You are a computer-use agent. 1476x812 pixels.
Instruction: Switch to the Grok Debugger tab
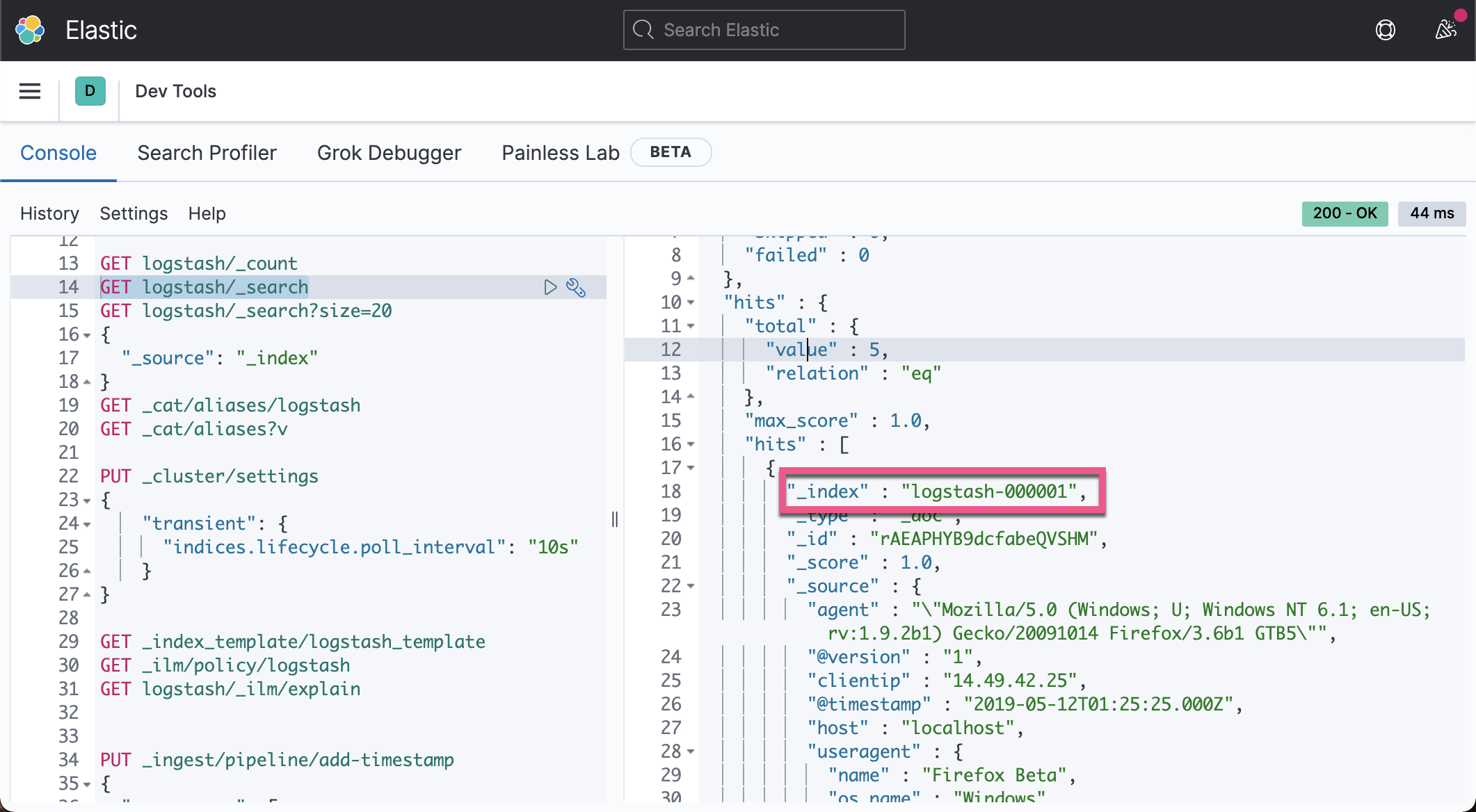(389, 153)
